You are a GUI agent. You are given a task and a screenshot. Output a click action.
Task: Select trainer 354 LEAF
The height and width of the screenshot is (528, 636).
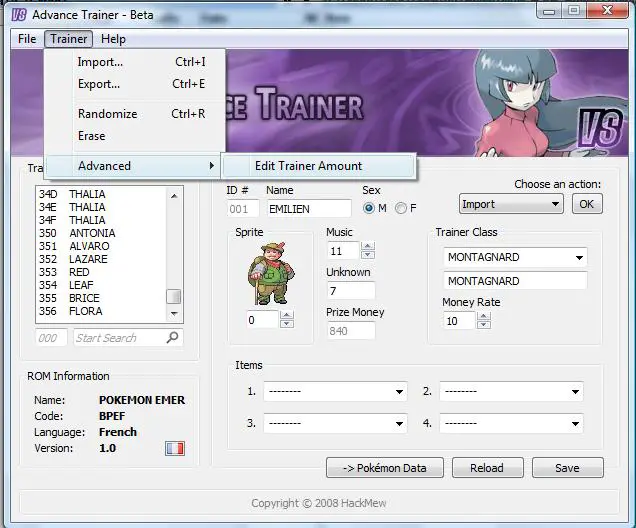point(101,285)
